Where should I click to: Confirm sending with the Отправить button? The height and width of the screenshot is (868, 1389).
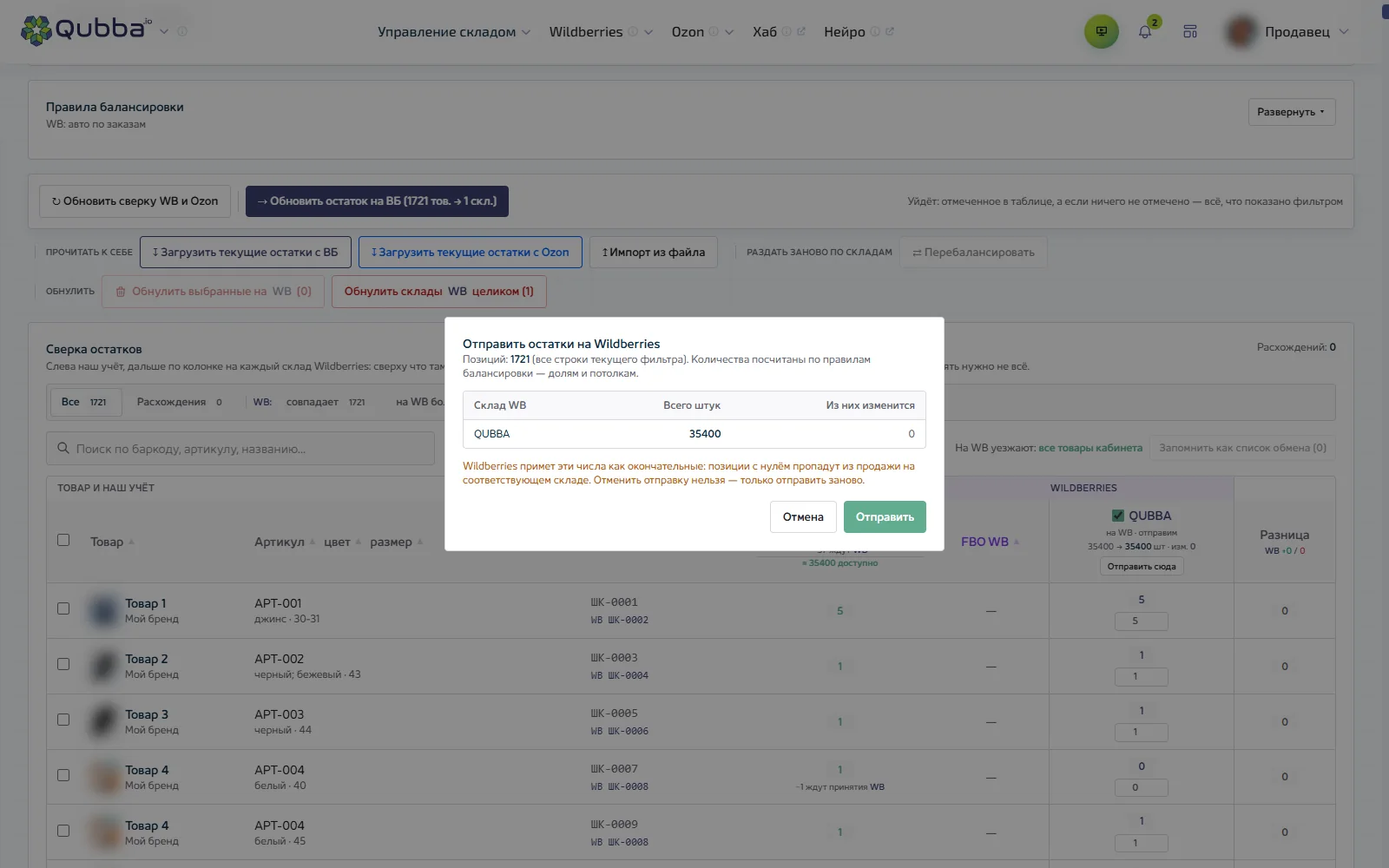click(885, 517)
